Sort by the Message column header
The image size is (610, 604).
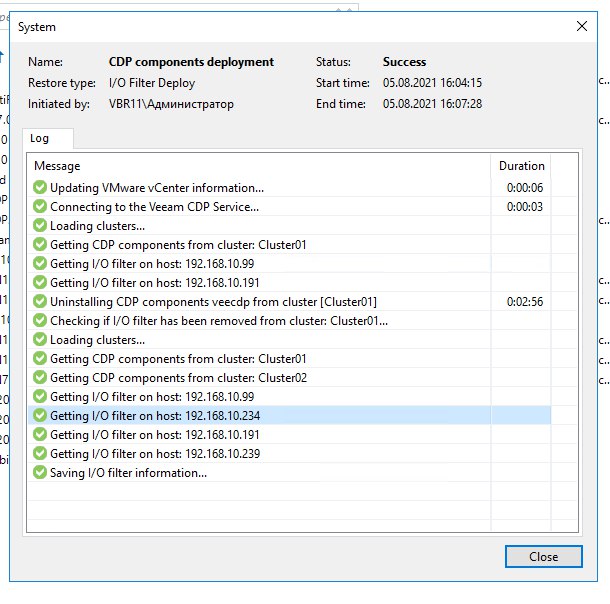point(260,166)
